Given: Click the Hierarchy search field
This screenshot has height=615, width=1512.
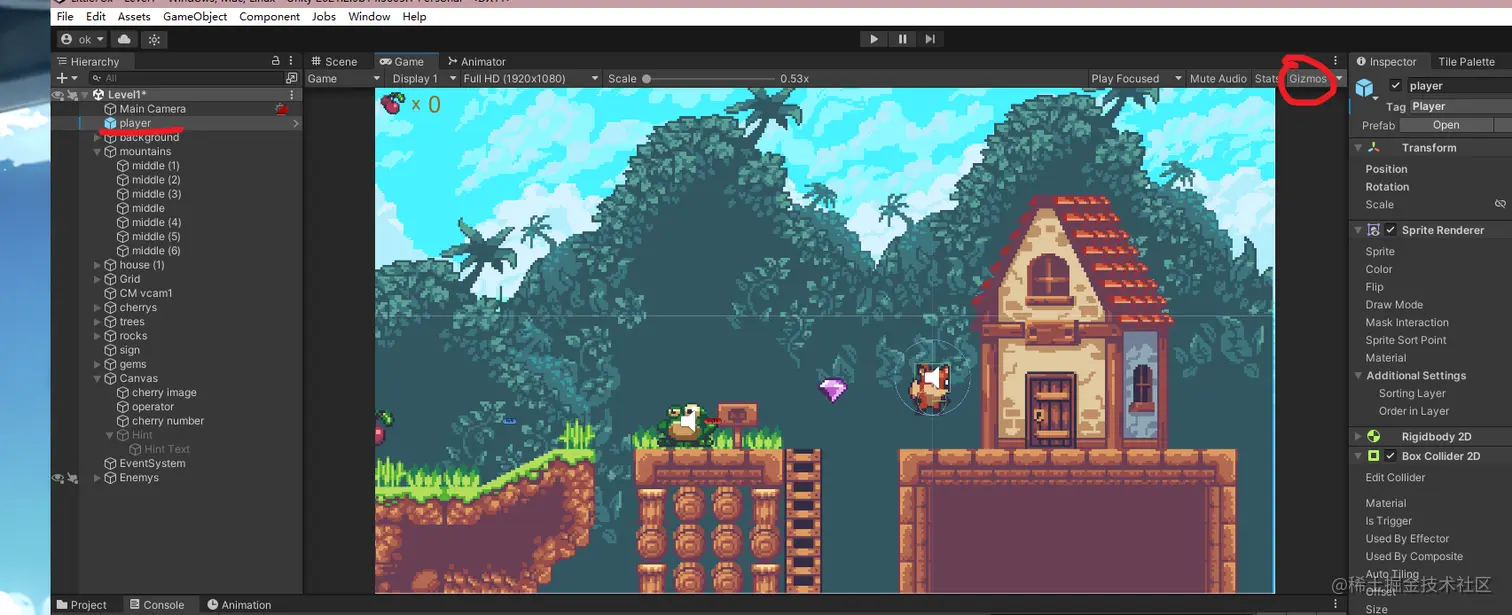Looking at the screenshot, I should 188,78.
